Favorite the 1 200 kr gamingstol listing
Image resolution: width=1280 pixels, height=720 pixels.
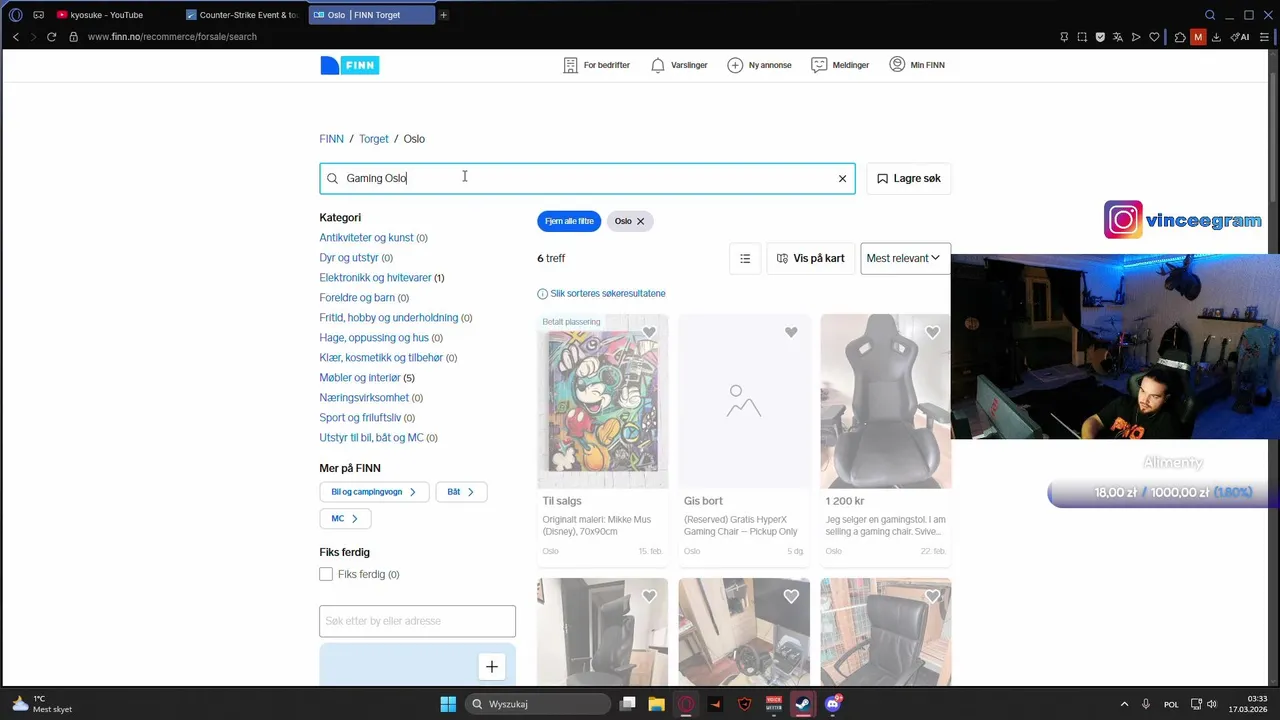click(933, 332)
